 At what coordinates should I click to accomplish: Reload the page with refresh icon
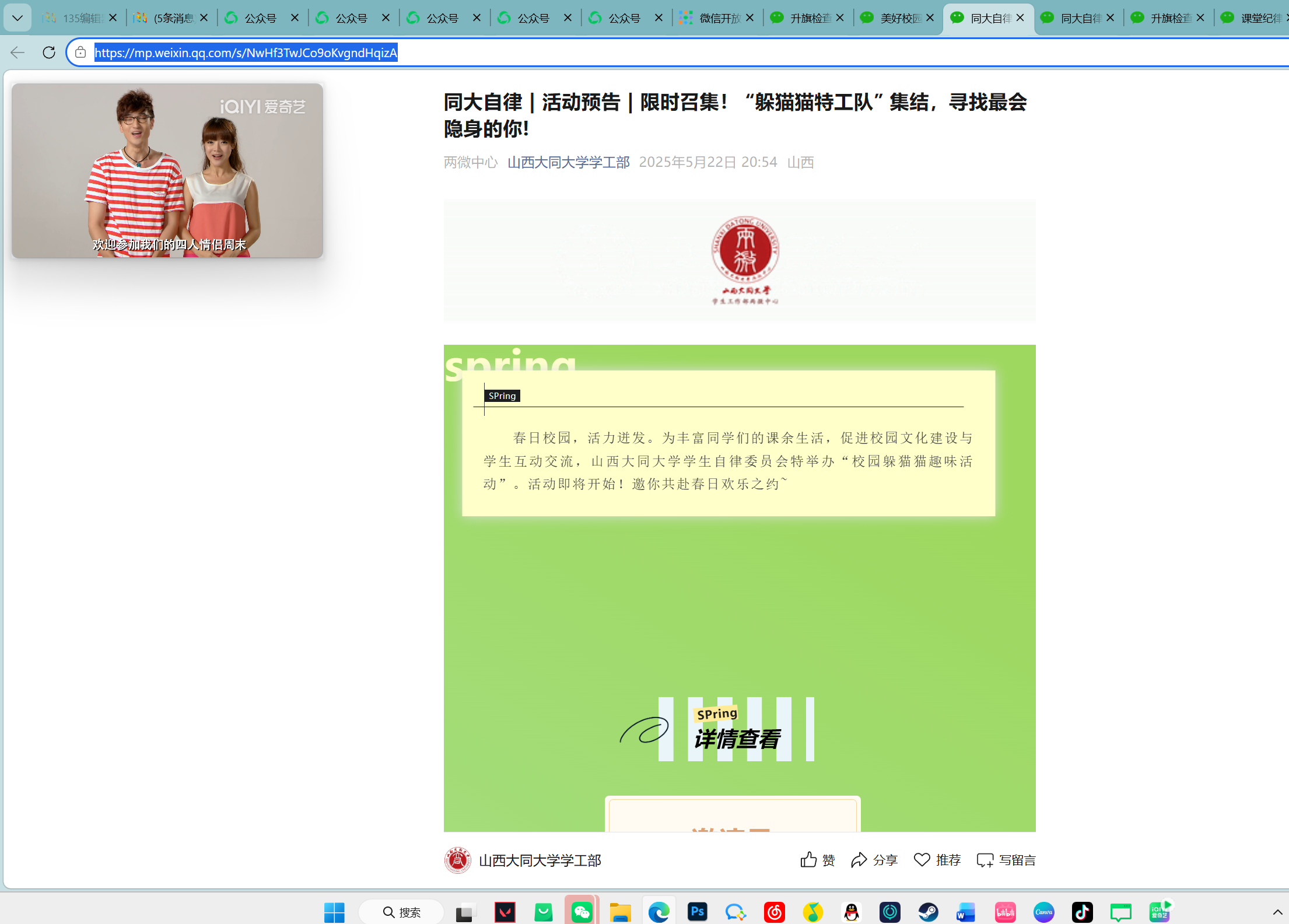pyautogui.click(x=49, y=52)
